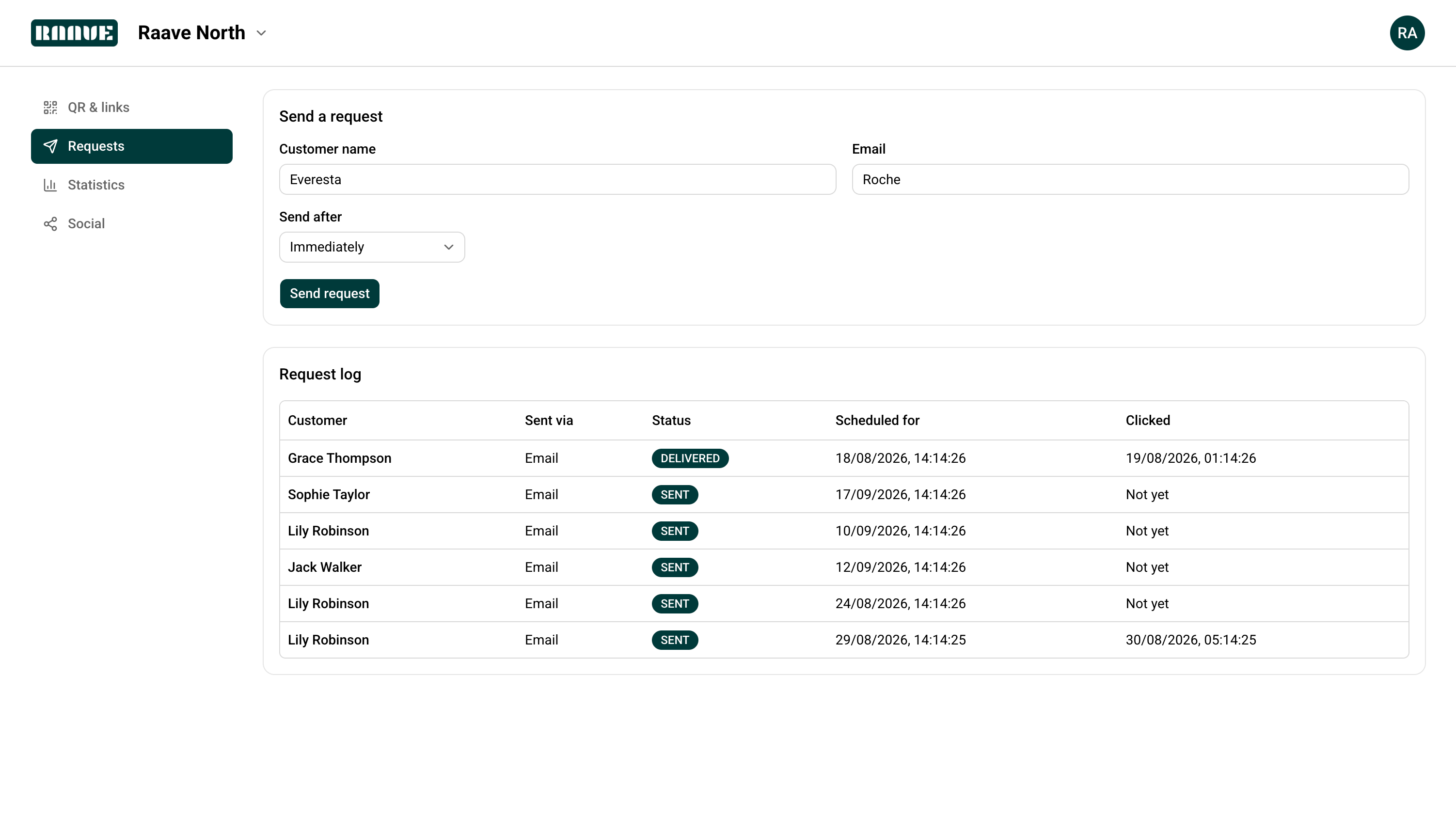Click scheduled time 24/08/2026, 14:14:26
Screen dimensions: 1456x817
tap(901, 603)
